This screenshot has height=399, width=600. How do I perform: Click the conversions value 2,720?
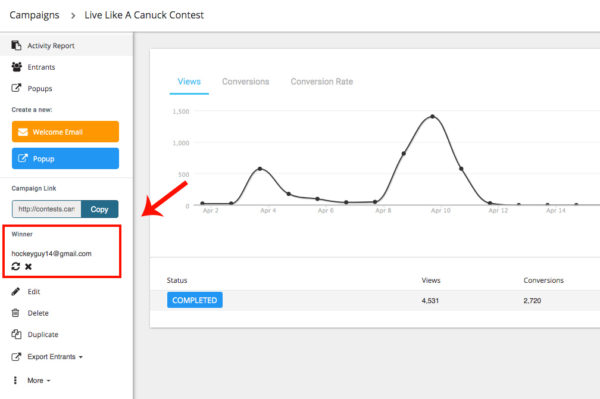click(x=532, y=301)
